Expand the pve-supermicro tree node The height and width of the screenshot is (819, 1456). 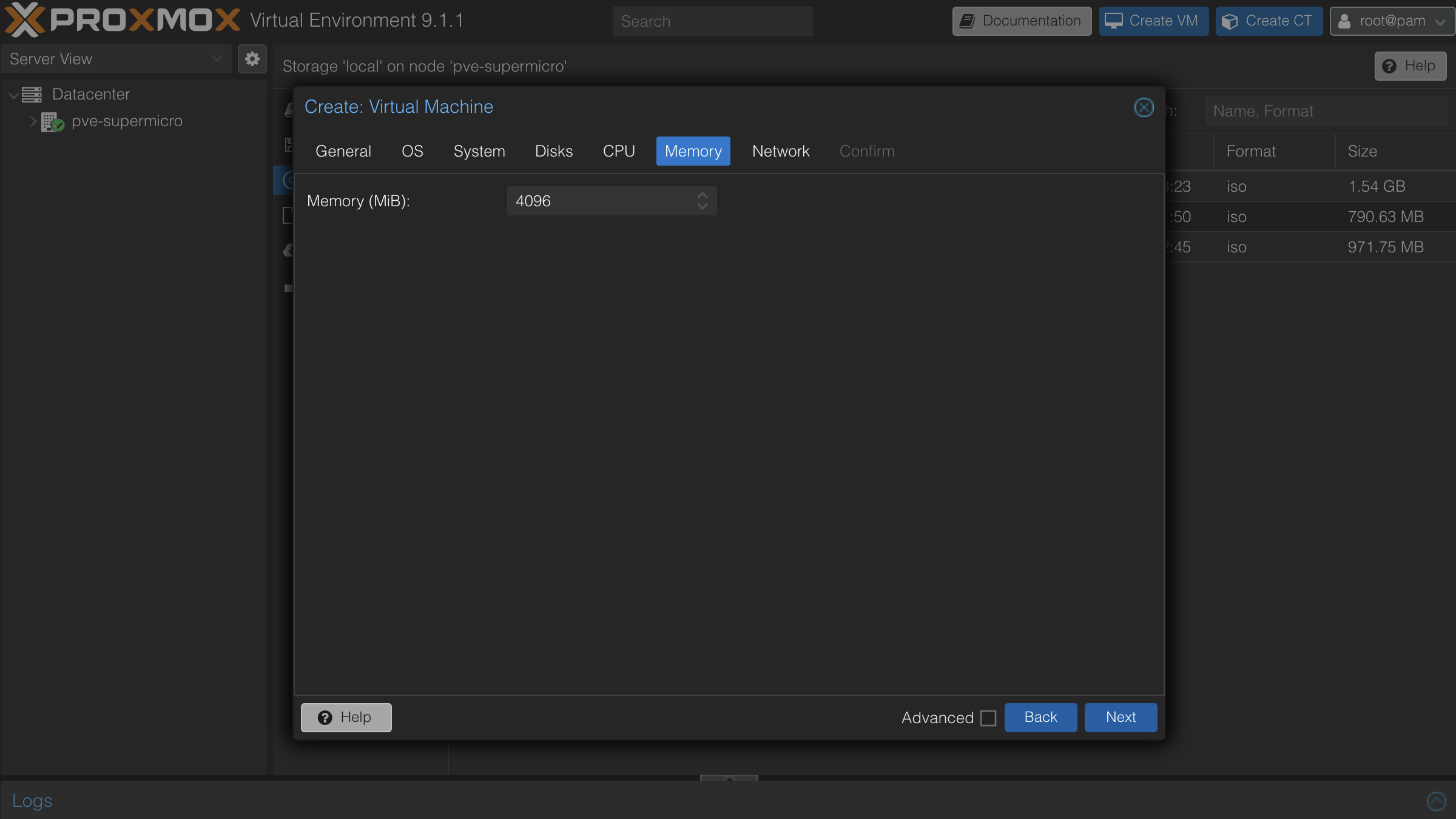[x=33, y=121]
